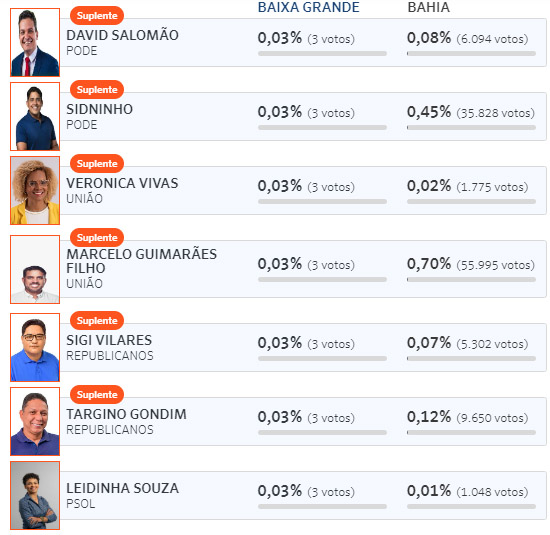Open the VERONICA VIVAS candidate name

pyautogui.click(x=122, y=183)
